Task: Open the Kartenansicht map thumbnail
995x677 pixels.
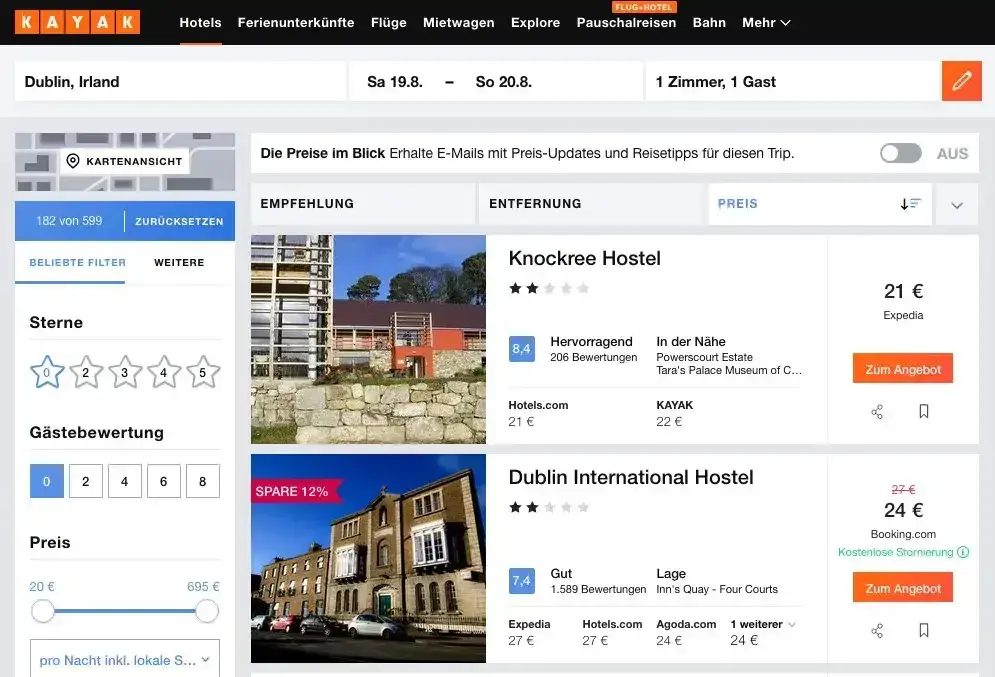Action: (125, 162)
